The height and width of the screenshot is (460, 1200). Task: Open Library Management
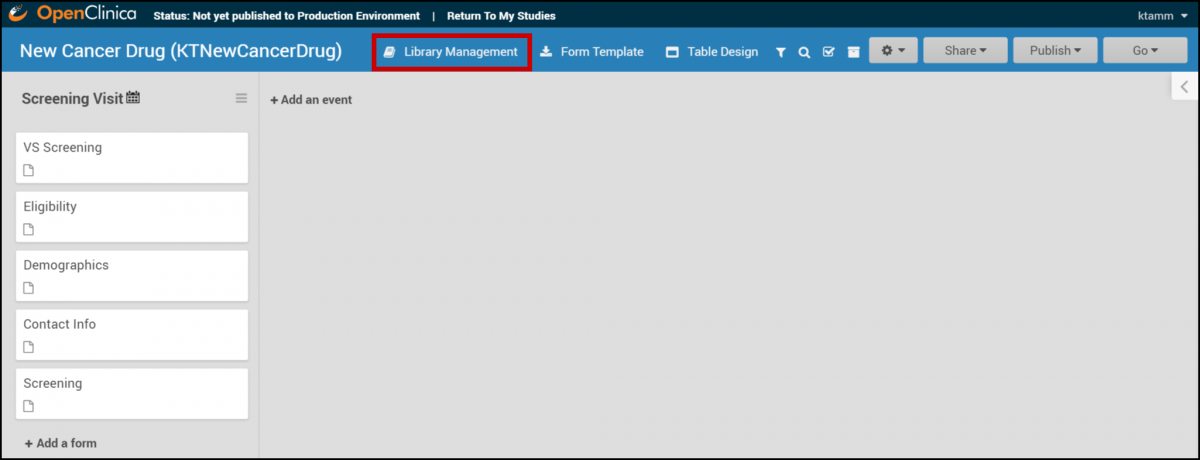point(451,52)
